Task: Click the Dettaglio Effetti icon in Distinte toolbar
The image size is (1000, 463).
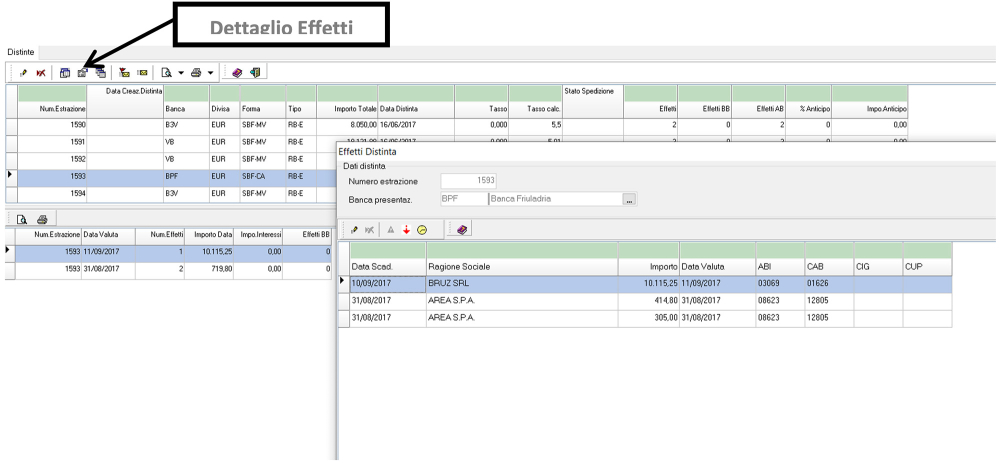Action: coord(82,73)
